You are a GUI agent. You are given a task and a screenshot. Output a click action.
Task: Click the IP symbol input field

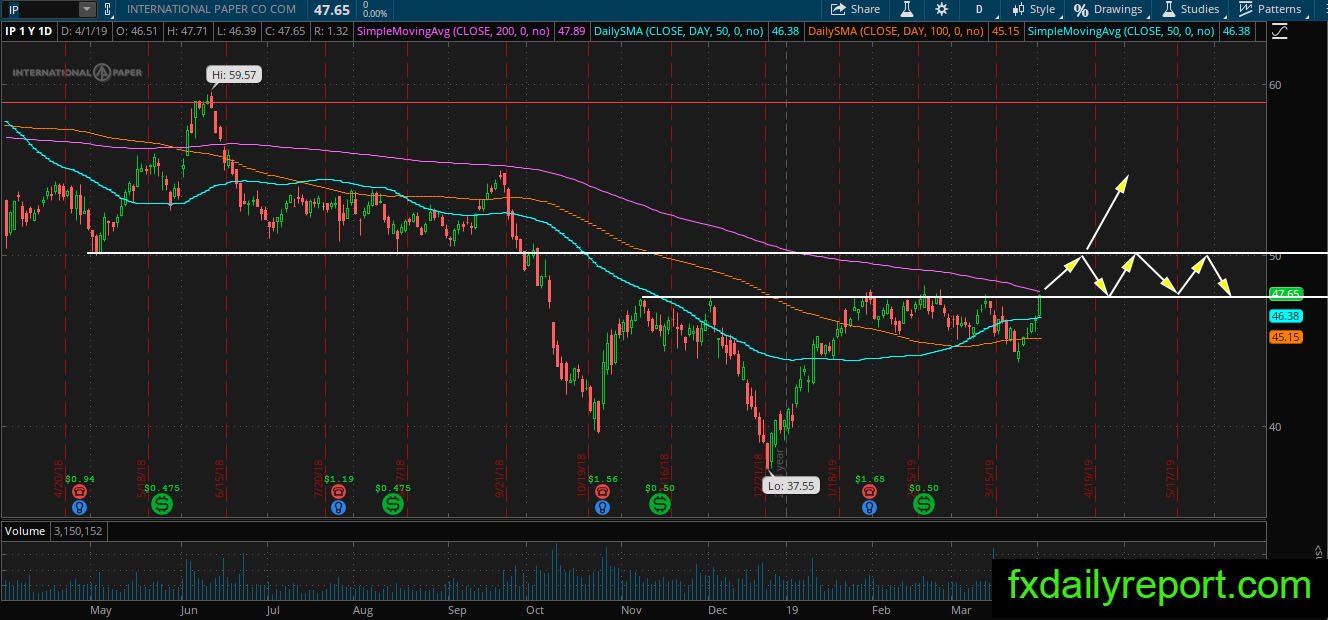point(40,9)
